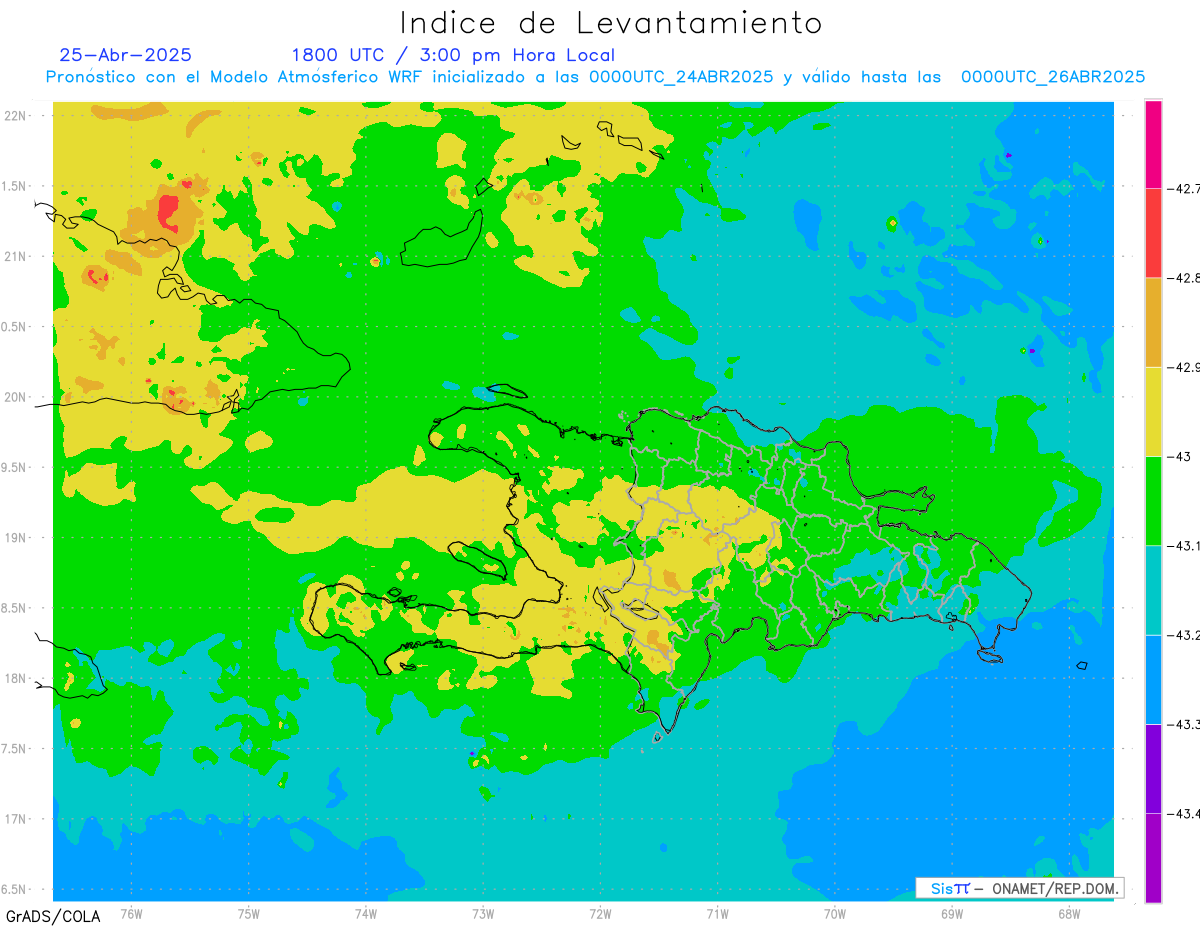Click the legend value '-43.3'

1183,724
